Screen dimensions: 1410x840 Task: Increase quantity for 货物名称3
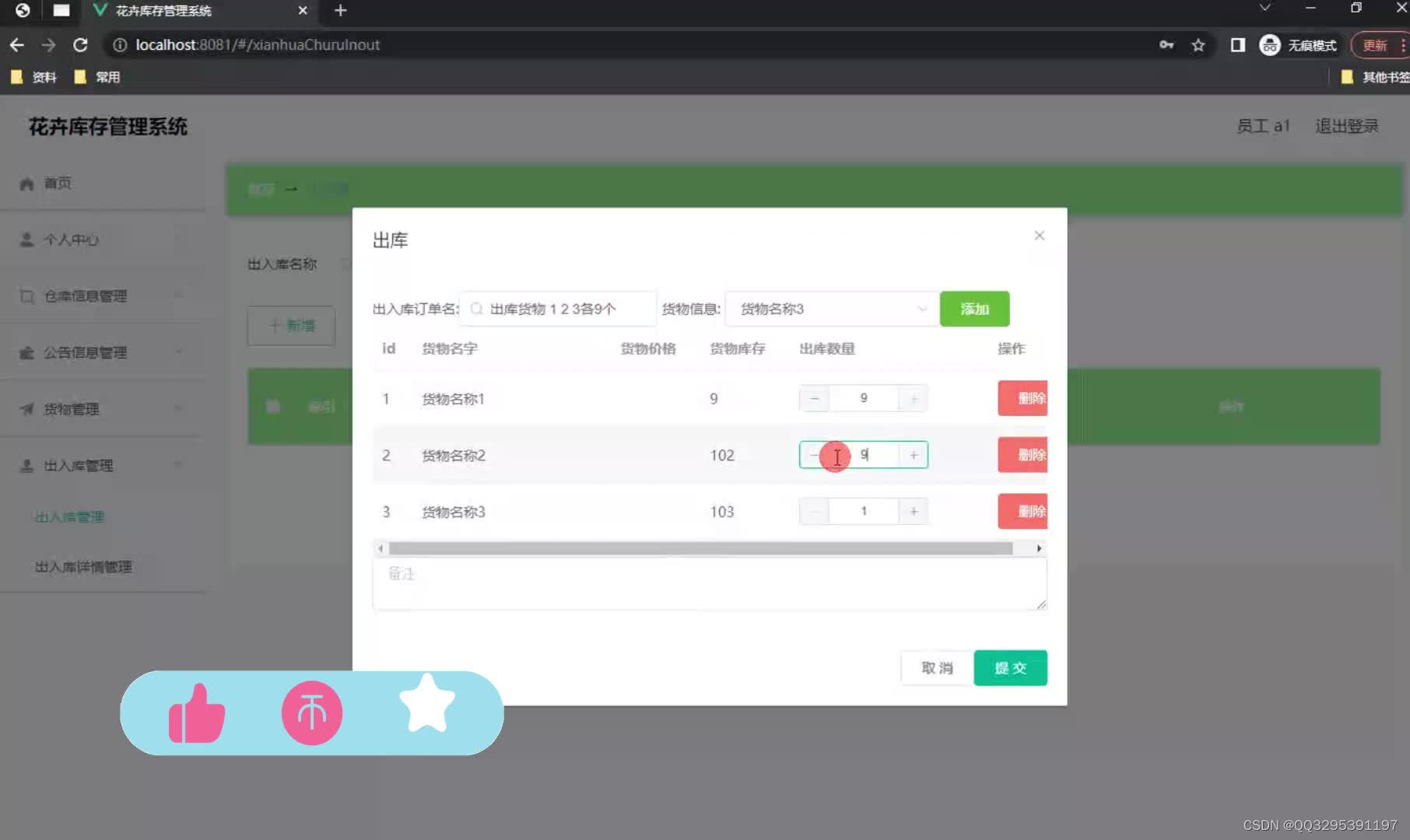(914, 511)
